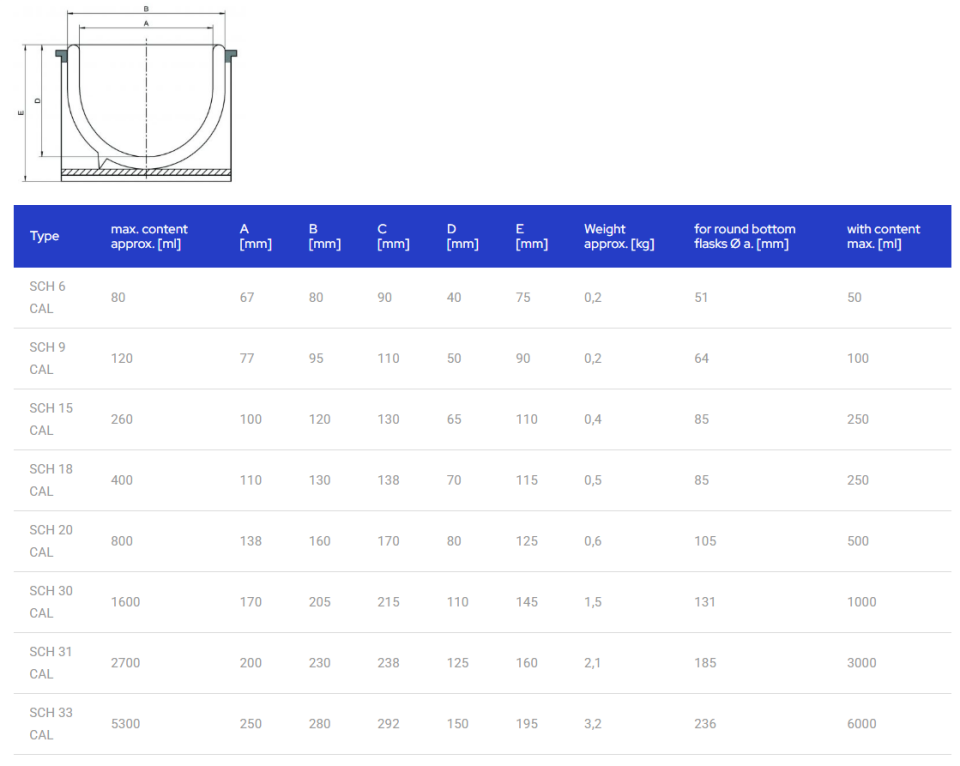
Task: Click the SCH 15 CAL row label
Action: click(51, 419)
